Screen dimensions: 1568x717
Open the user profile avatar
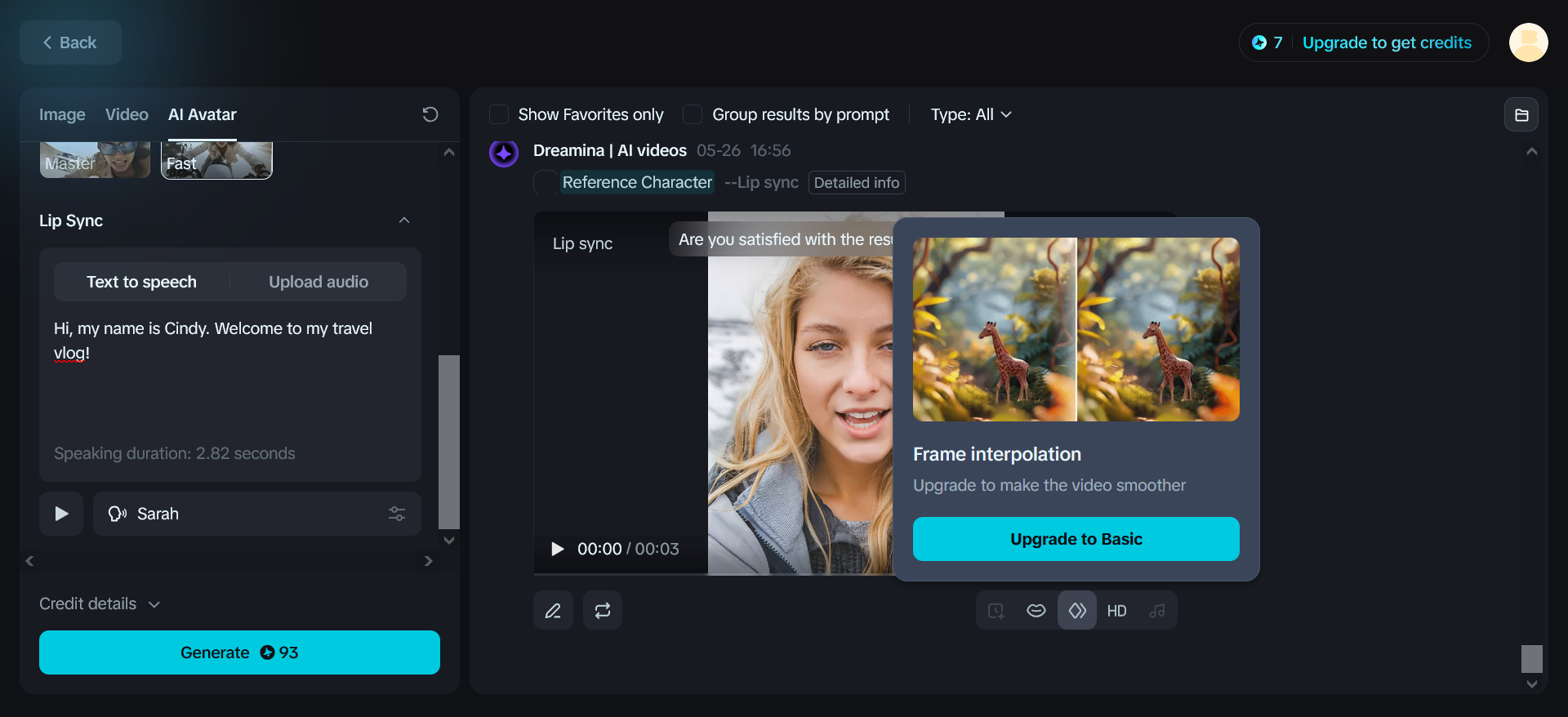[1529, 42]
